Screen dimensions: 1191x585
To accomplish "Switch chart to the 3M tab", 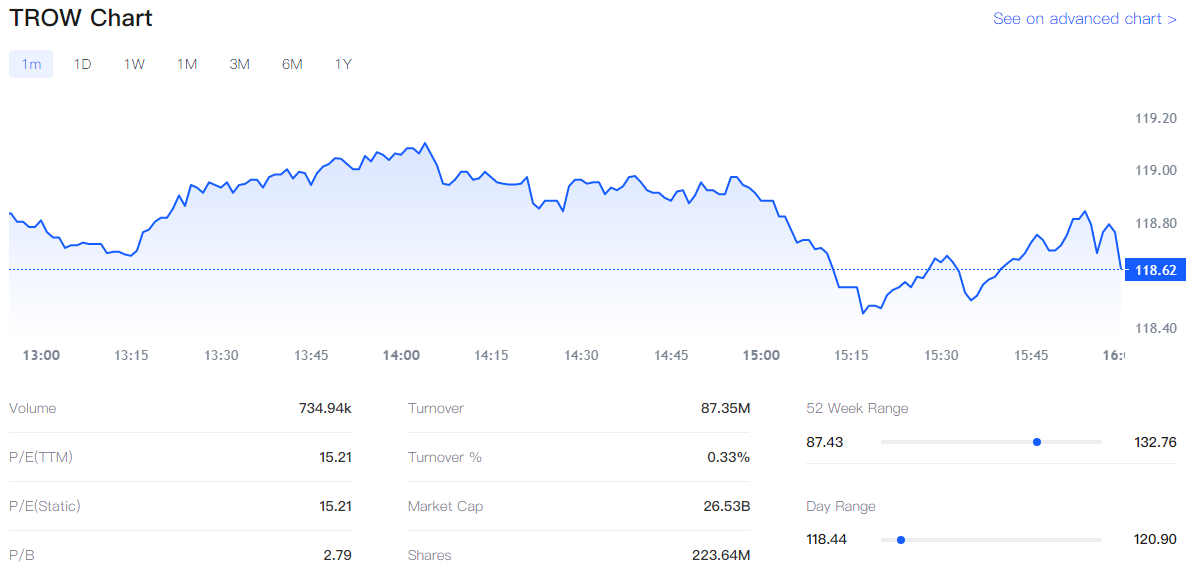I will pos(239,64).
